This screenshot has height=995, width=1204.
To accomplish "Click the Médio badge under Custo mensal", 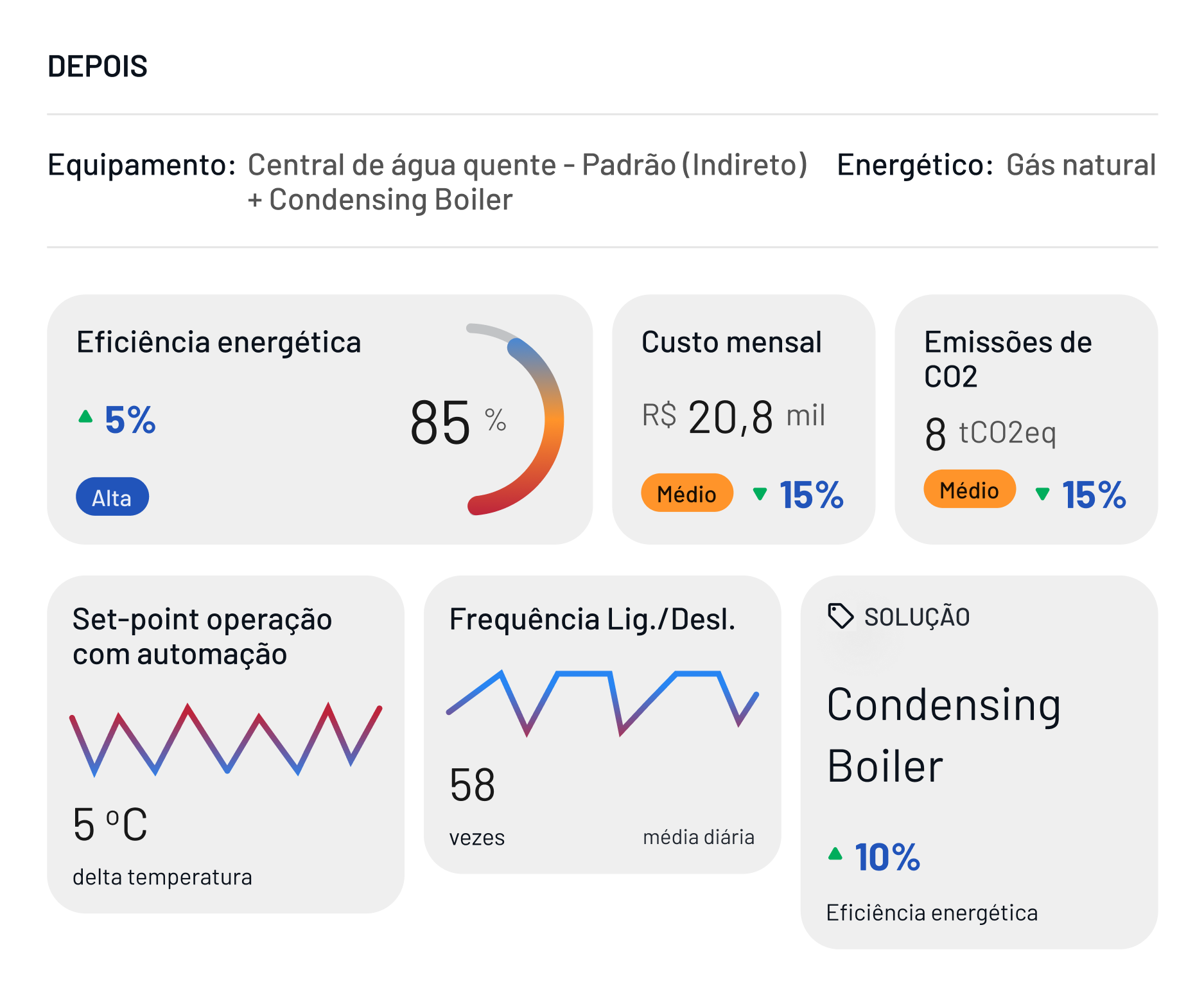I will [x=687, y=493].
